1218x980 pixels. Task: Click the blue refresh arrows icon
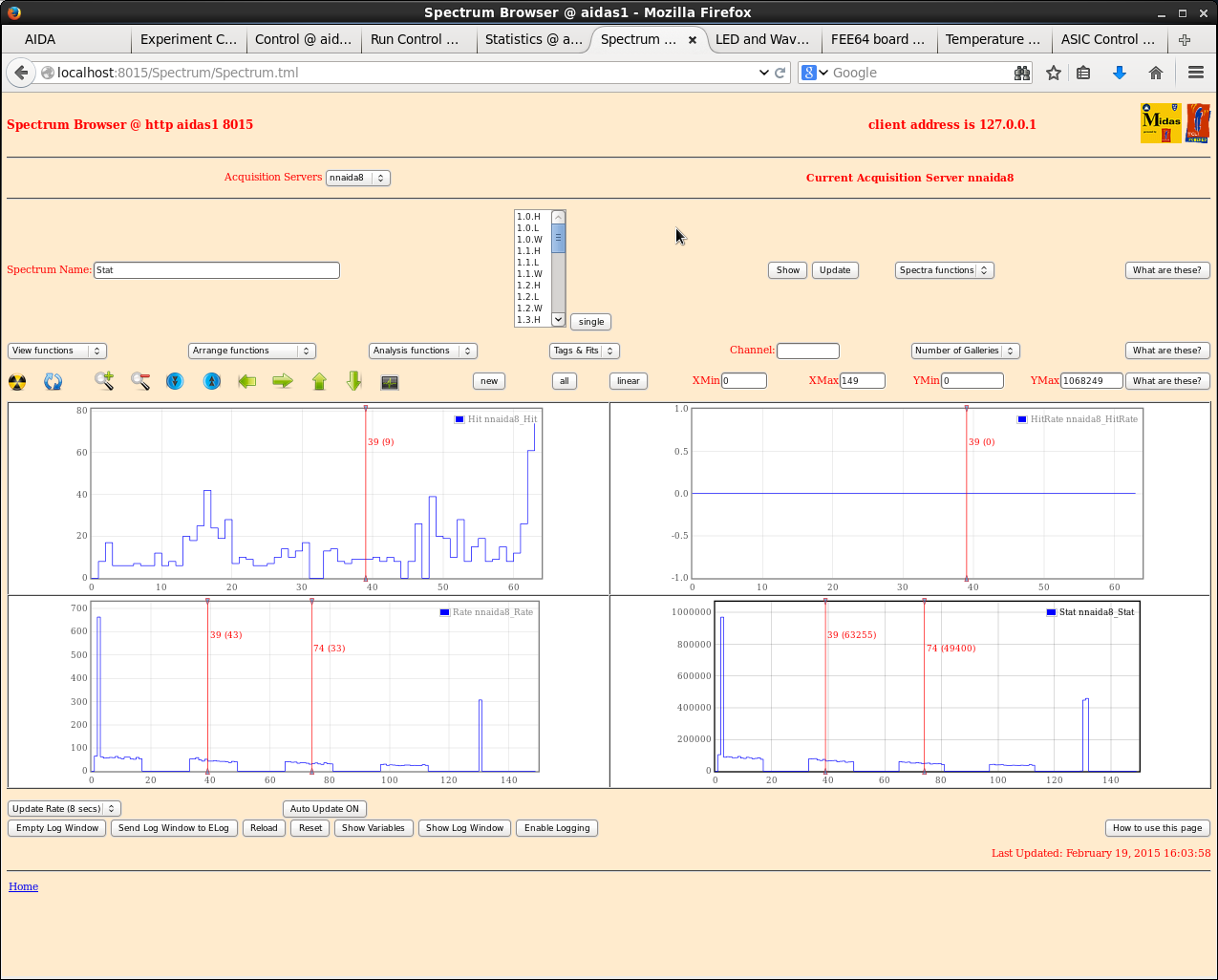[x=53, y=382]
